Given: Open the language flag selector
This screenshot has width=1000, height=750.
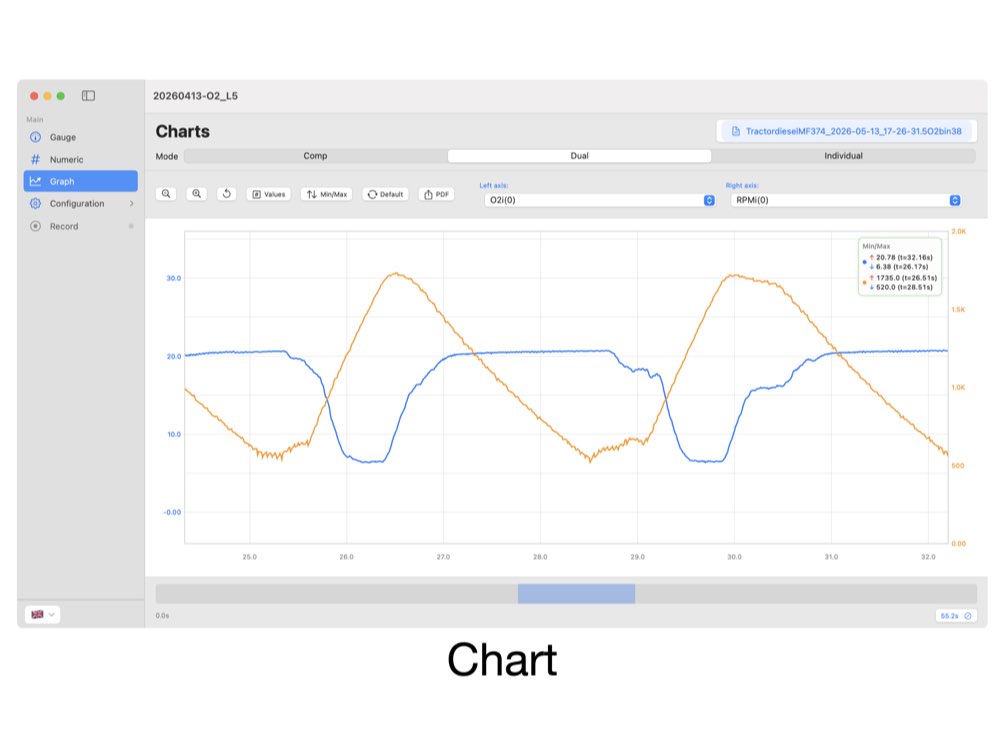Looking at the screenshot, I should [x=42, y=614].
